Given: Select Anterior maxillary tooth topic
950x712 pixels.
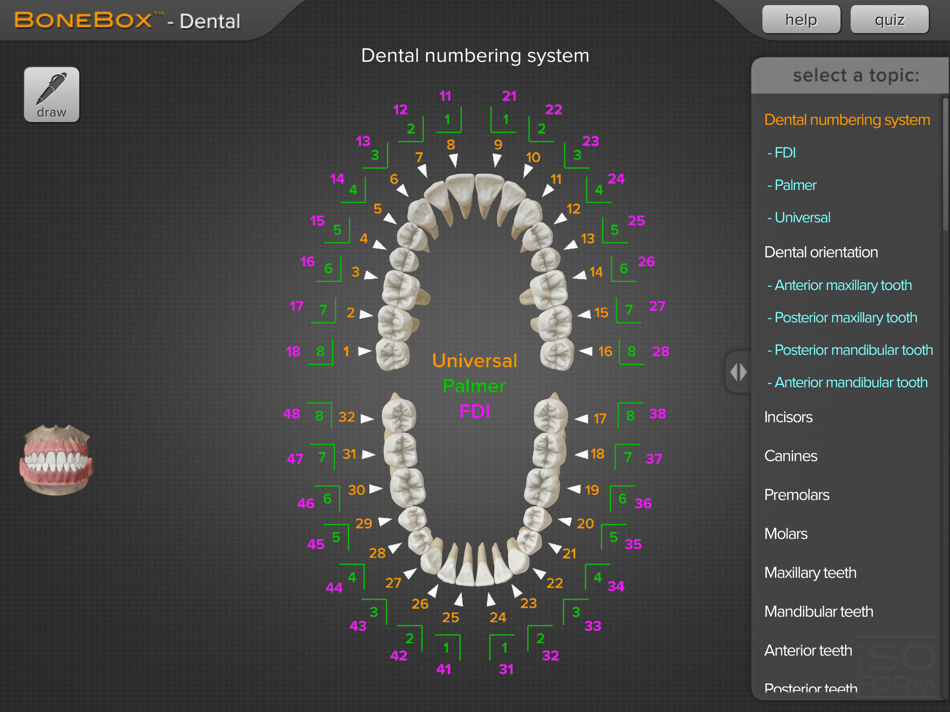Looking at the screenshot, I should 840,285.
